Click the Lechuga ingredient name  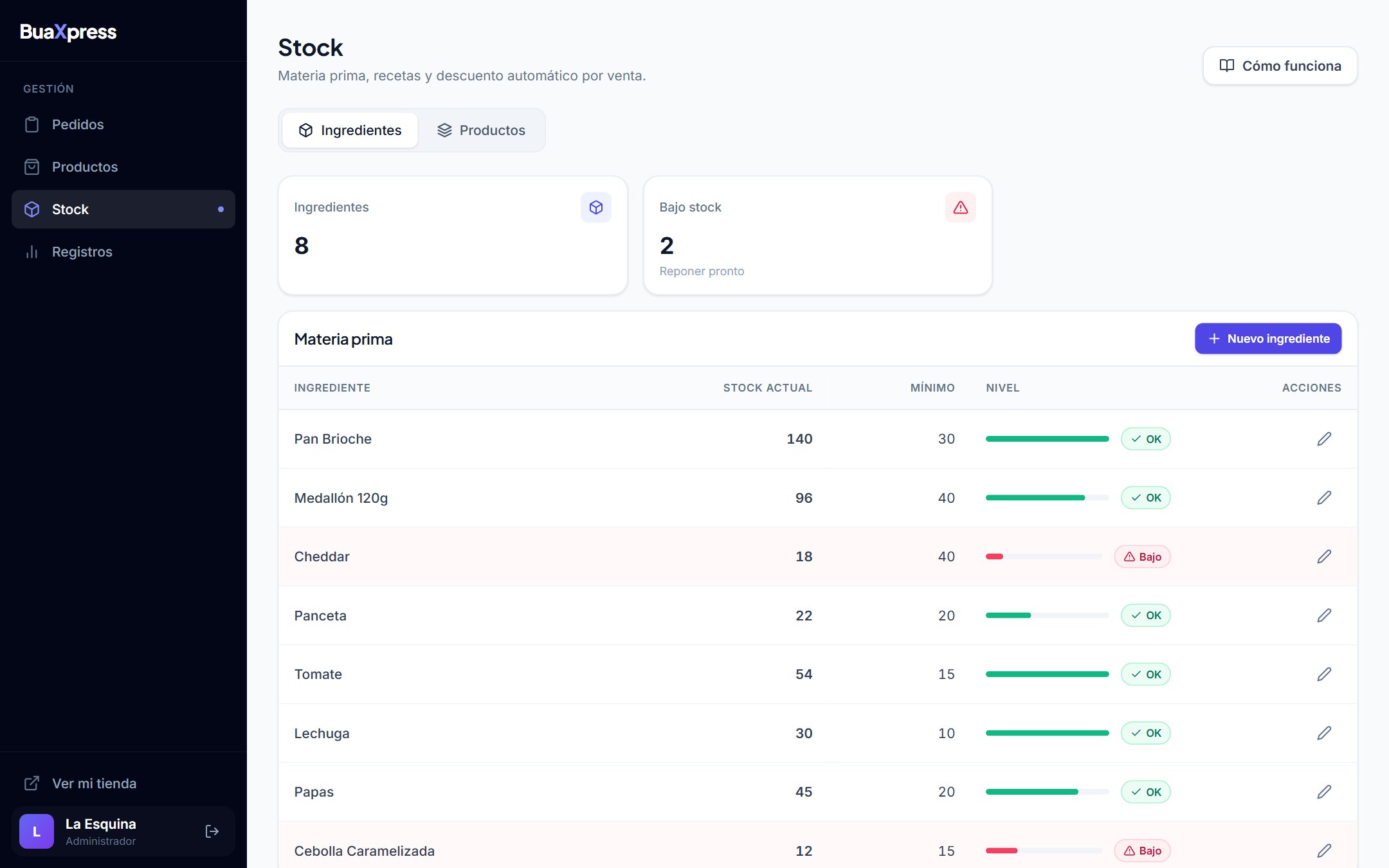(x=322, y=734)
